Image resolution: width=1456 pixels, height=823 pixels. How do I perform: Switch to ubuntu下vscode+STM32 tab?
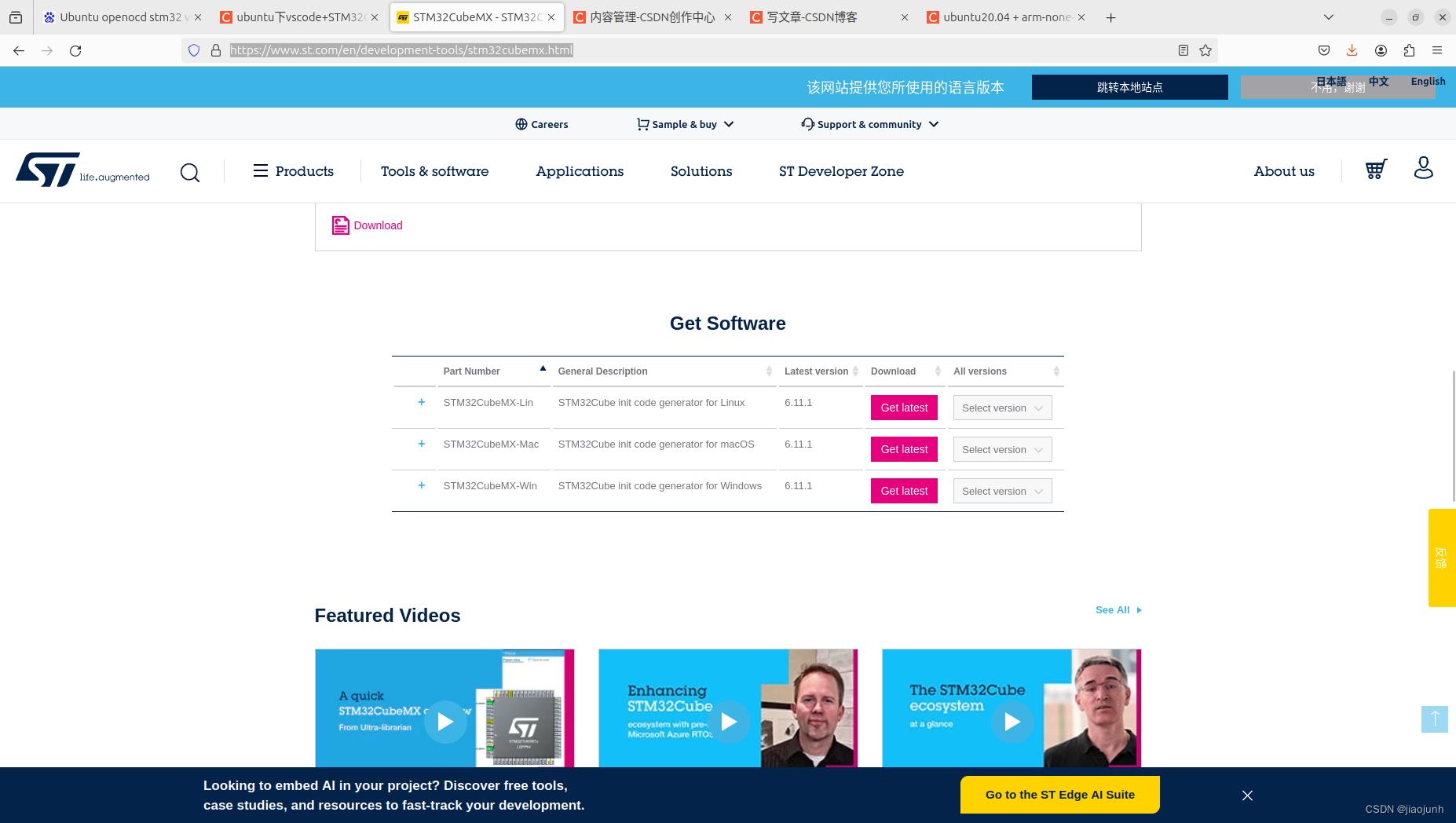point(300,17)
